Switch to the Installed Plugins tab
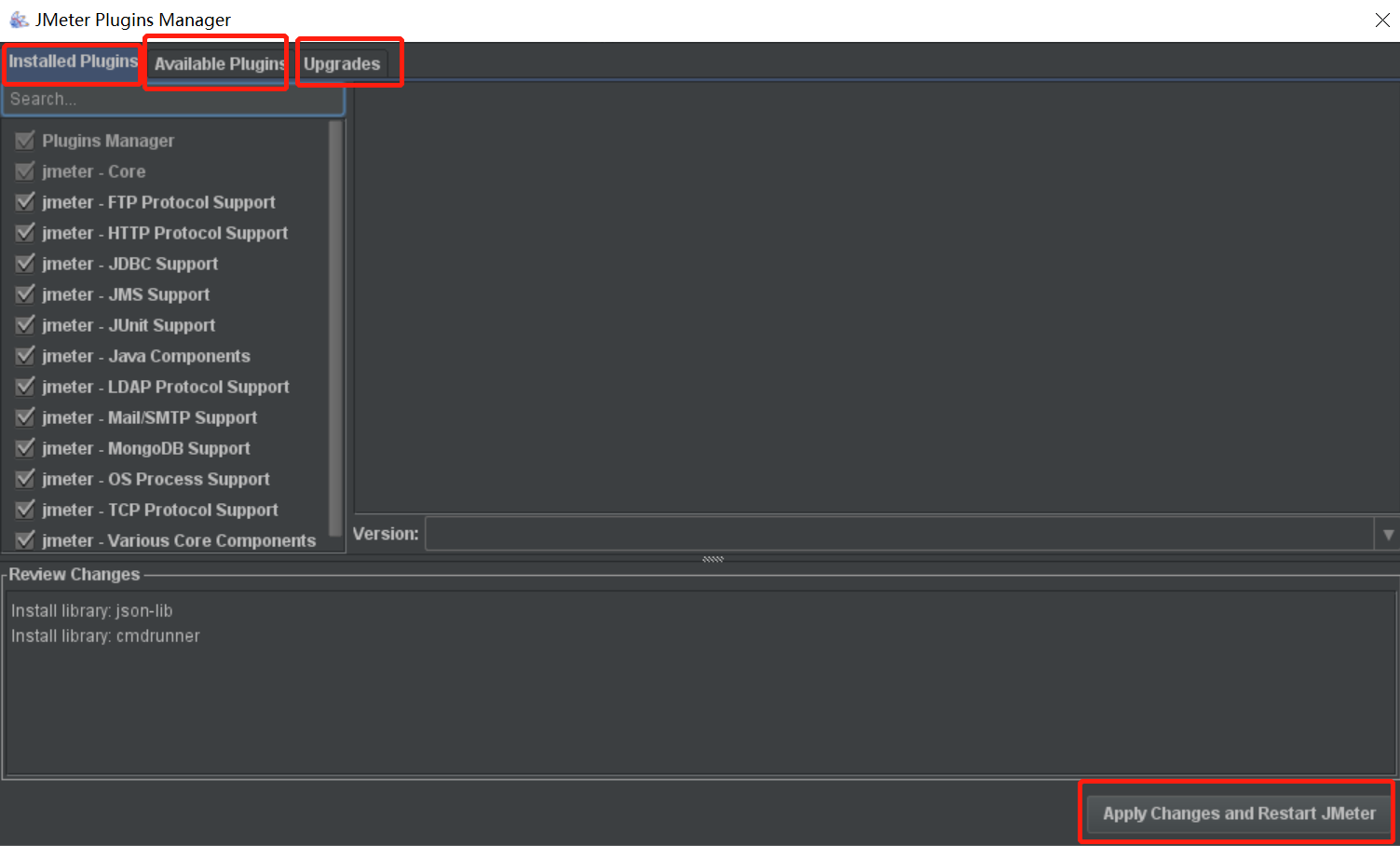Image resolution: width=1400 pixels, height=846 pixels. click(73, 61)
